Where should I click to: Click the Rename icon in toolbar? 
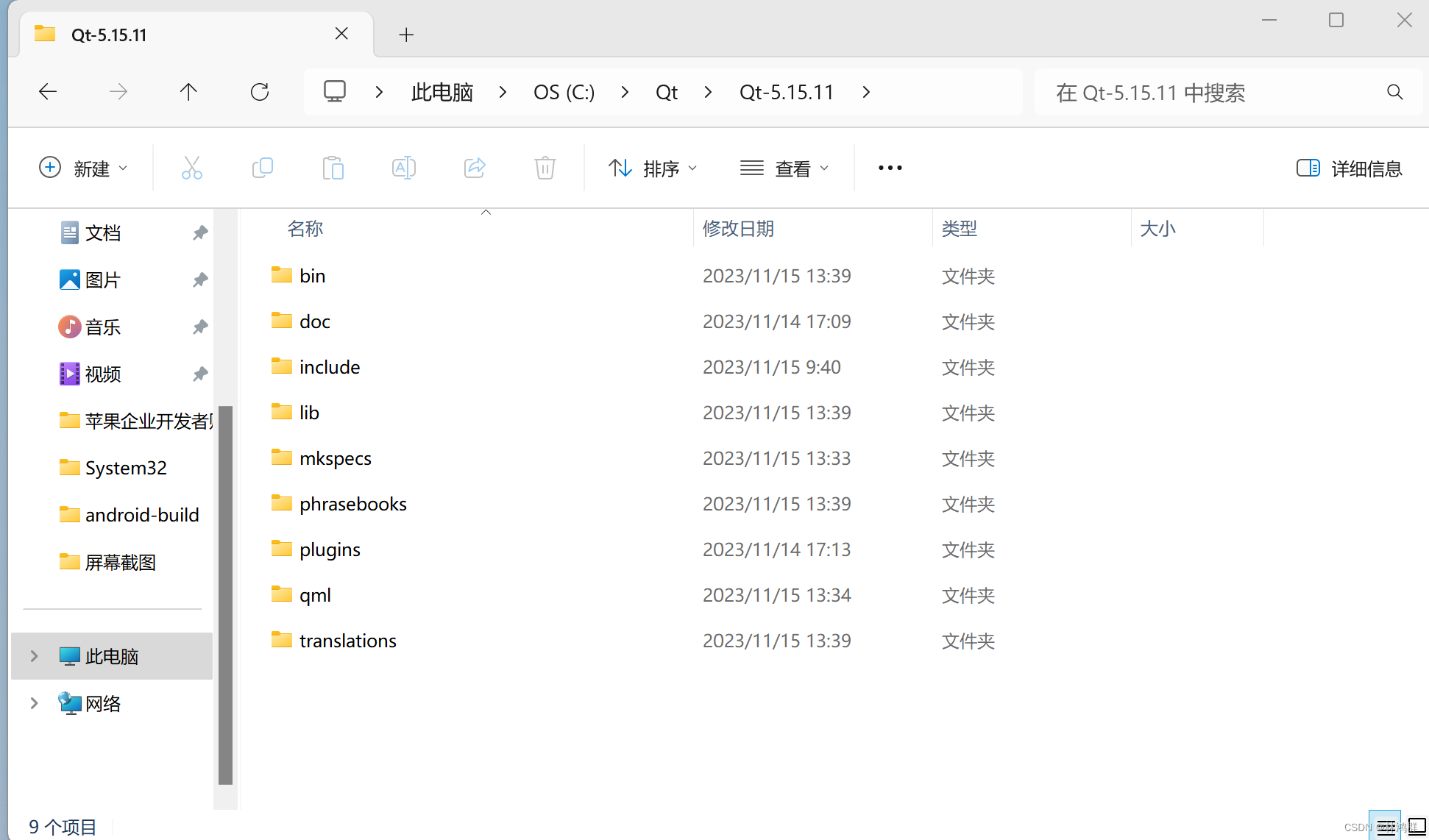click(404, 168)
